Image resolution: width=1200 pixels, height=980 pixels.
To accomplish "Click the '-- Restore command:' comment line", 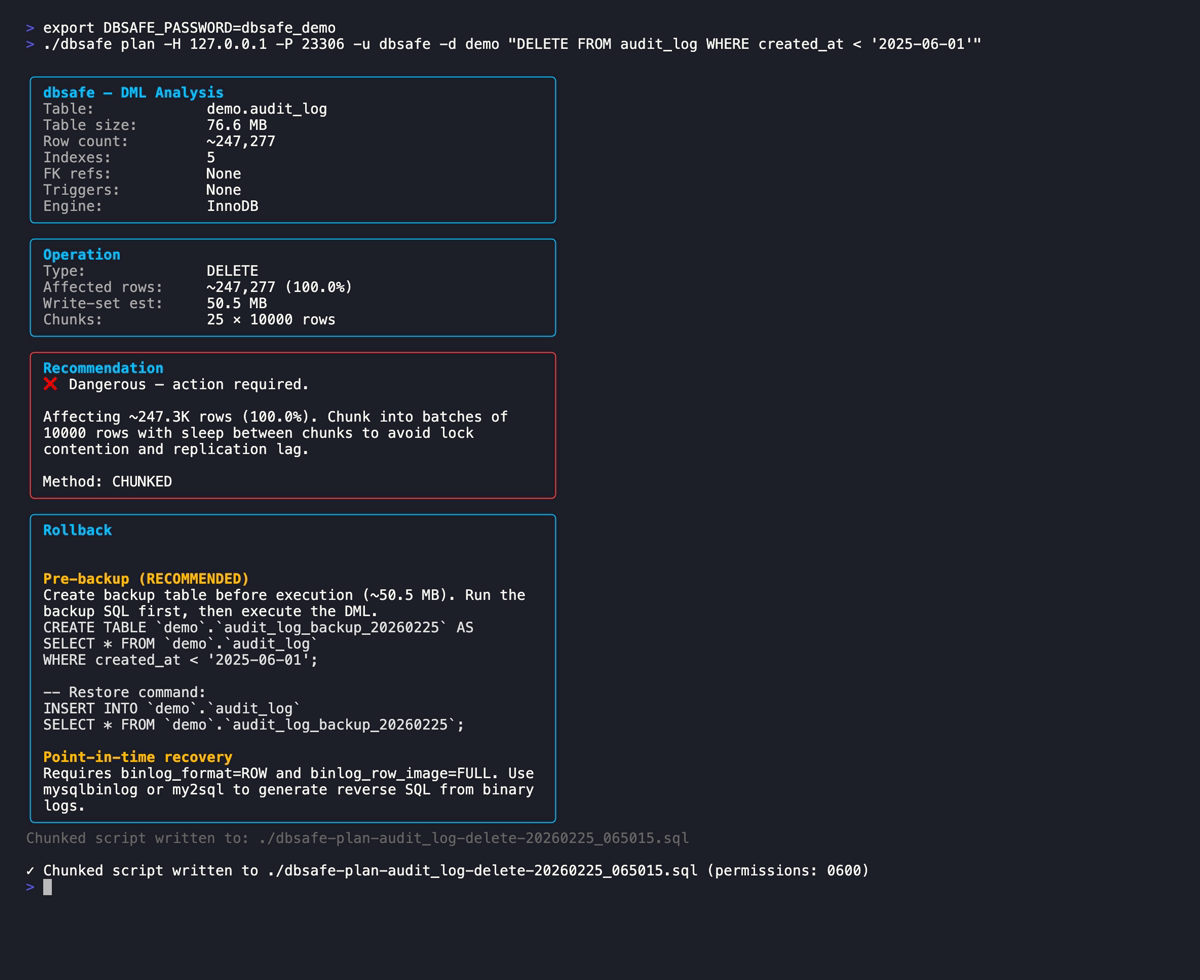I will click(x=124, y=692).
